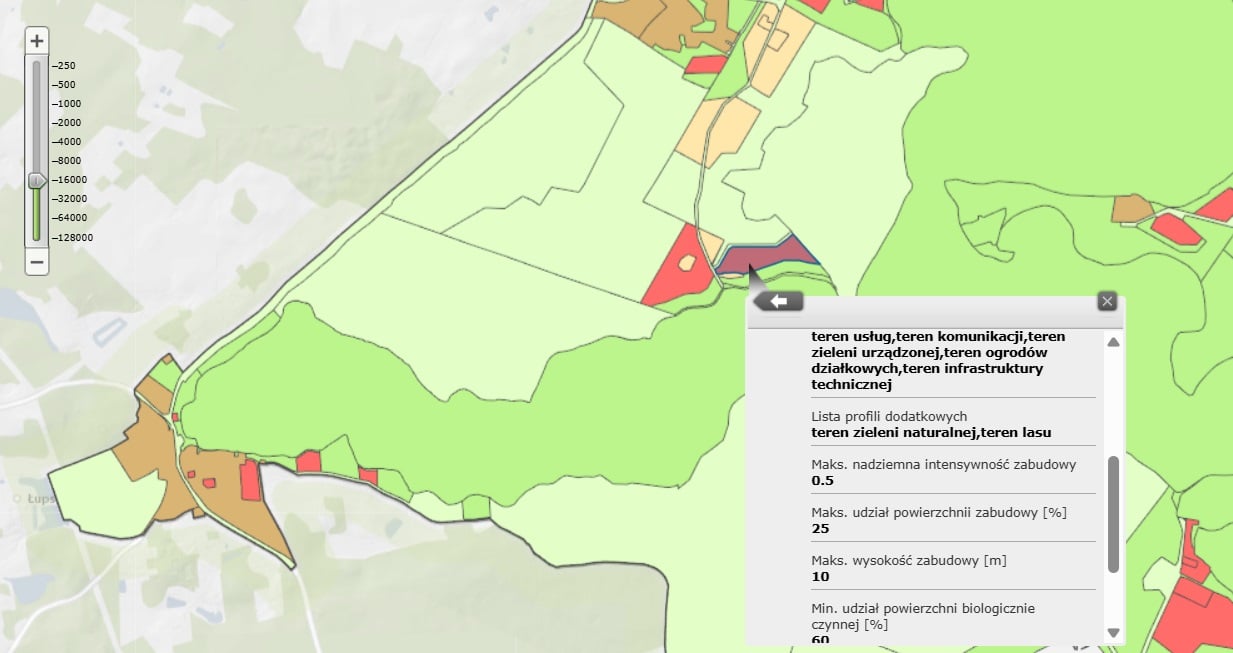Select the 128000 scale level label

(75, 237)
